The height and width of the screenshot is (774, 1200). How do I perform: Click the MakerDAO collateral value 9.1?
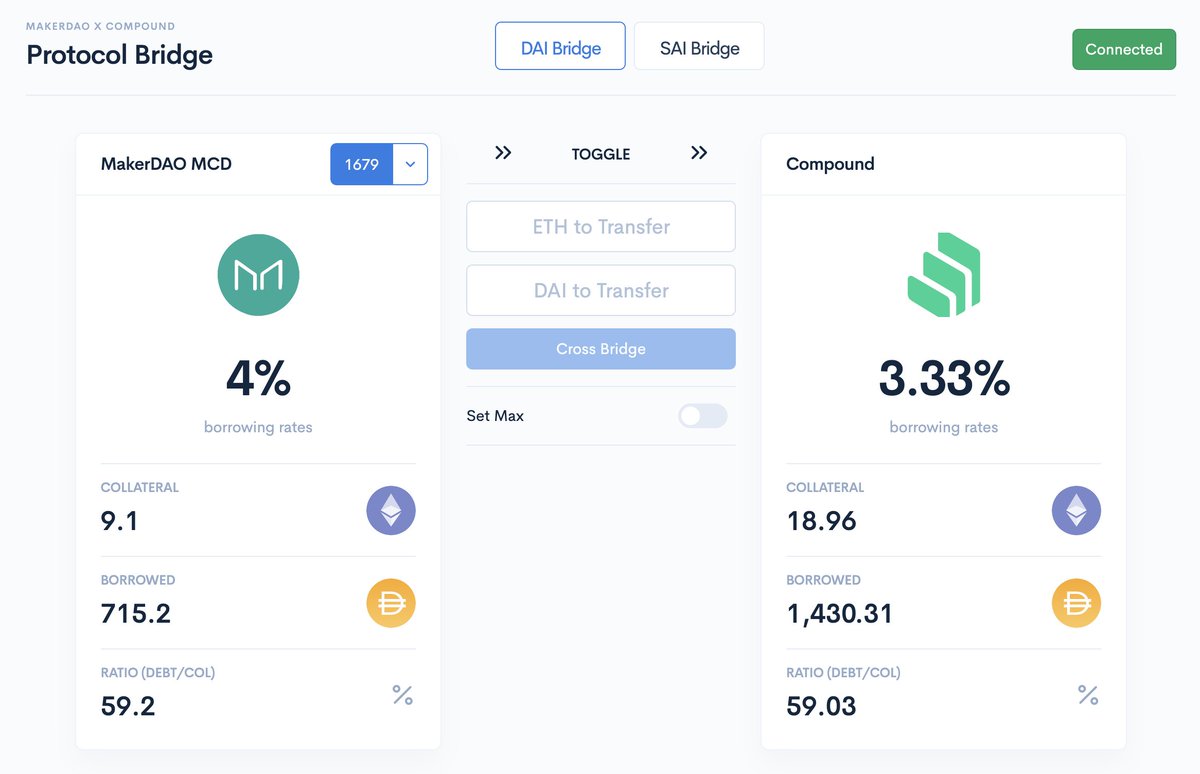[120, 521]
